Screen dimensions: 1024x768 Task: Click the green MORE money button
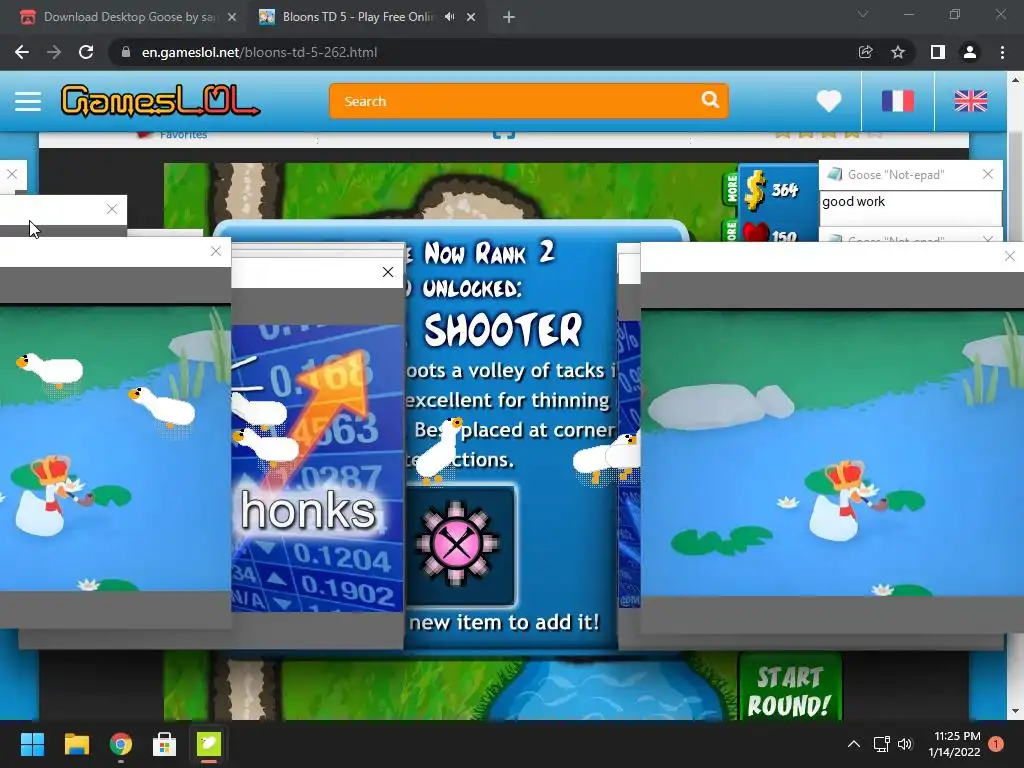(731, 189)
